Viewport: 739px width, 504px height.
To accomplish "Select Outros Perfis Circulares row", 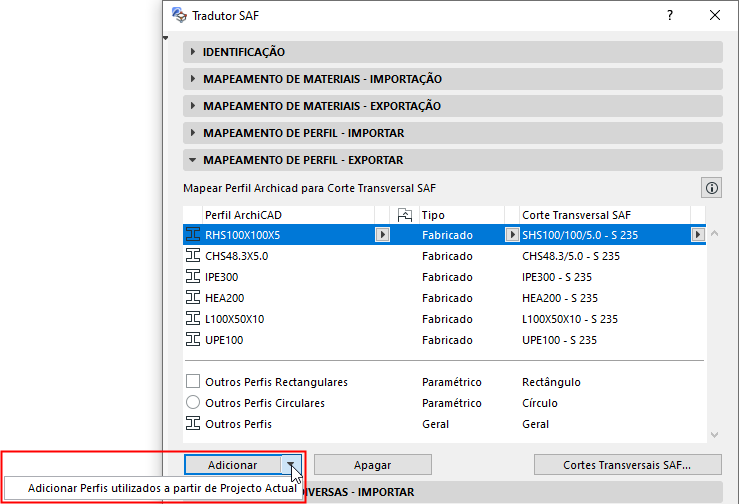I will (444, 402).
